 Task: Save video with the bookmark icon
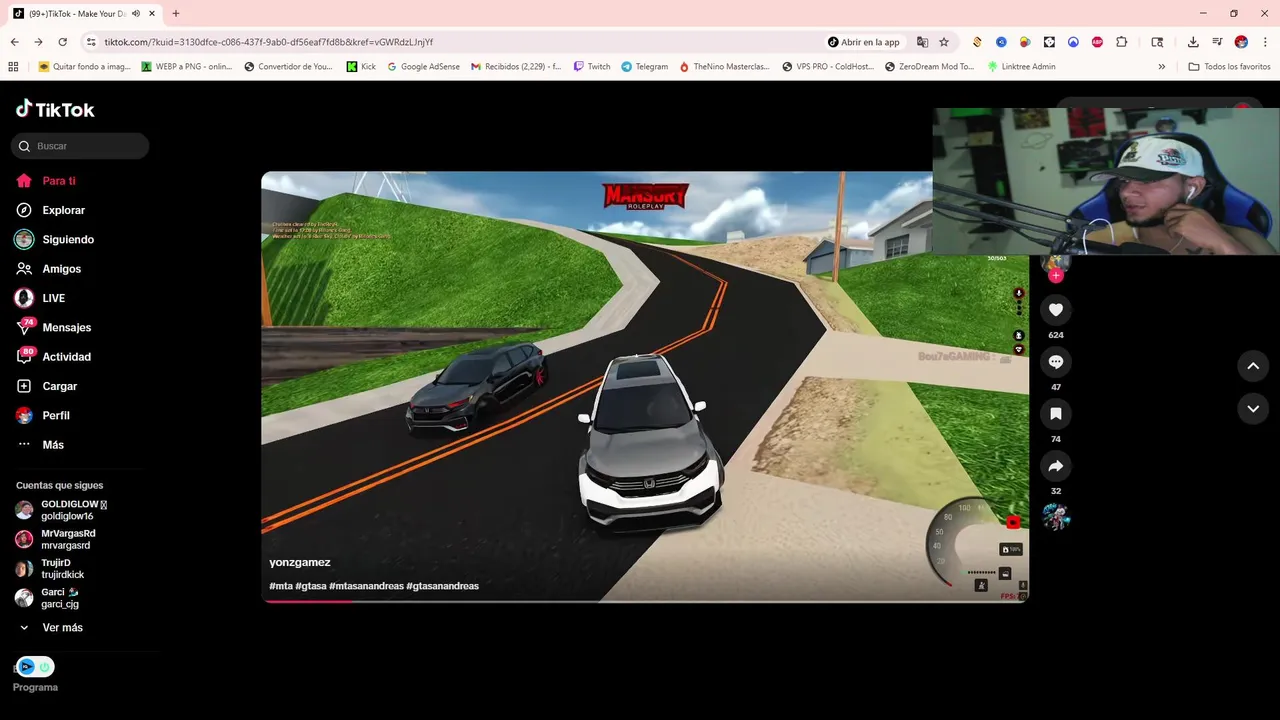(1055, 414)
